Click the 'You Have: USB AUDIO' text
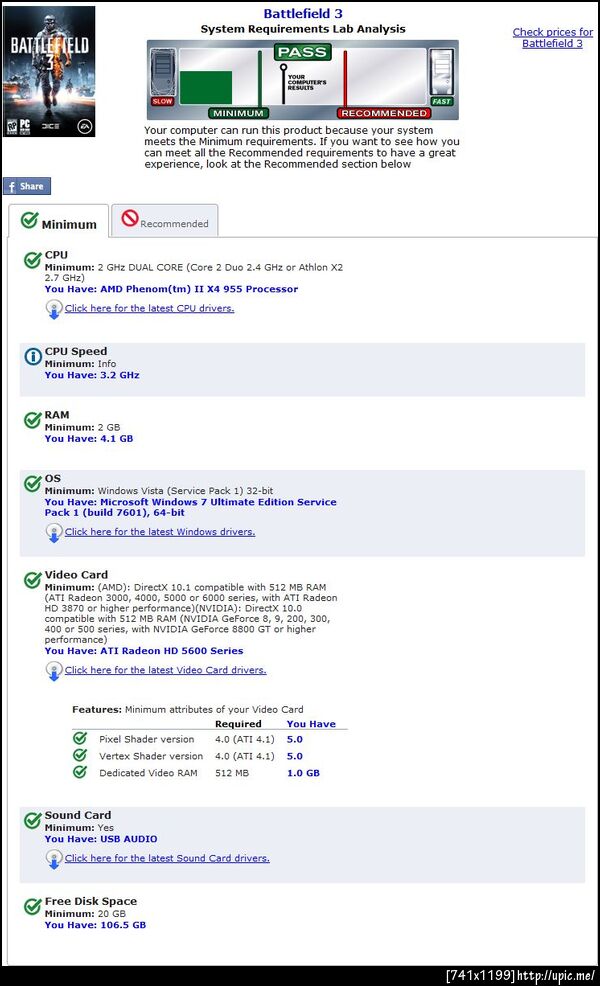This screenshot has width=600, height=986. pyautogui.click(x=101, y=839)
